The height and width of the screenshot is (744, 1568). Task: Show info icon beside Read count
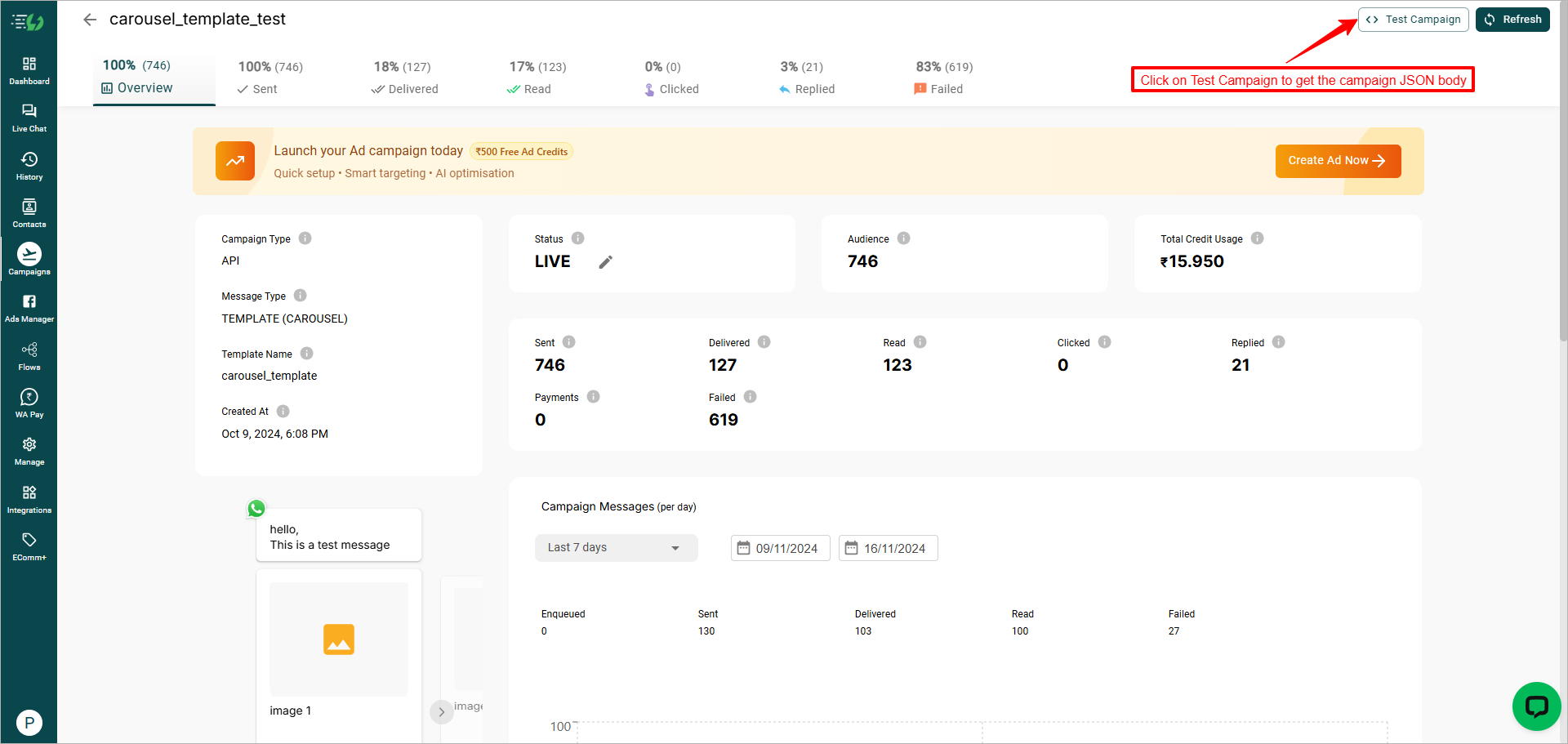pyautogui.click(x=920, y=342)
